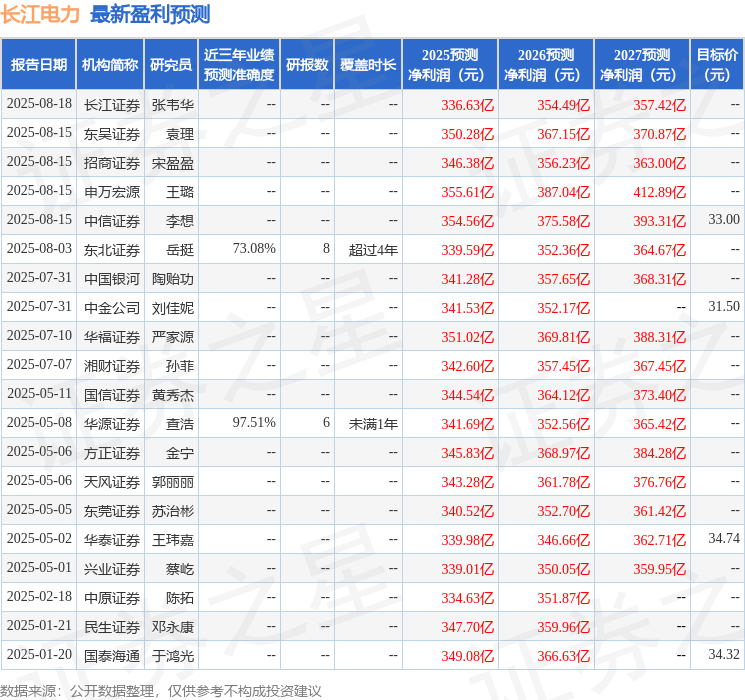Select the 长江证券 institution cell
This screenshot has width=745, height=700.
point(112,105)
